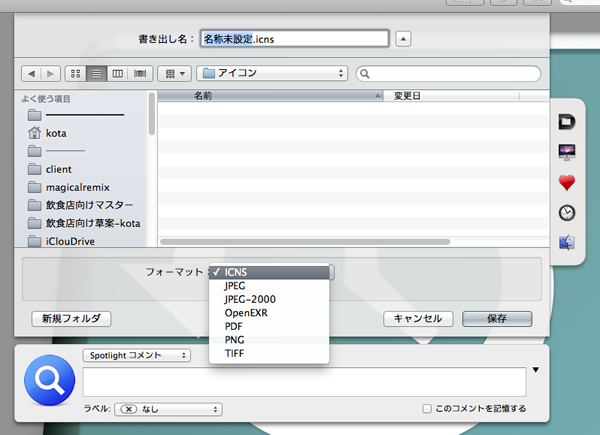This screenshot has width=600, height=435.
Task: Sort by the 変更日 column header
Action: click(x=452, y=96)
